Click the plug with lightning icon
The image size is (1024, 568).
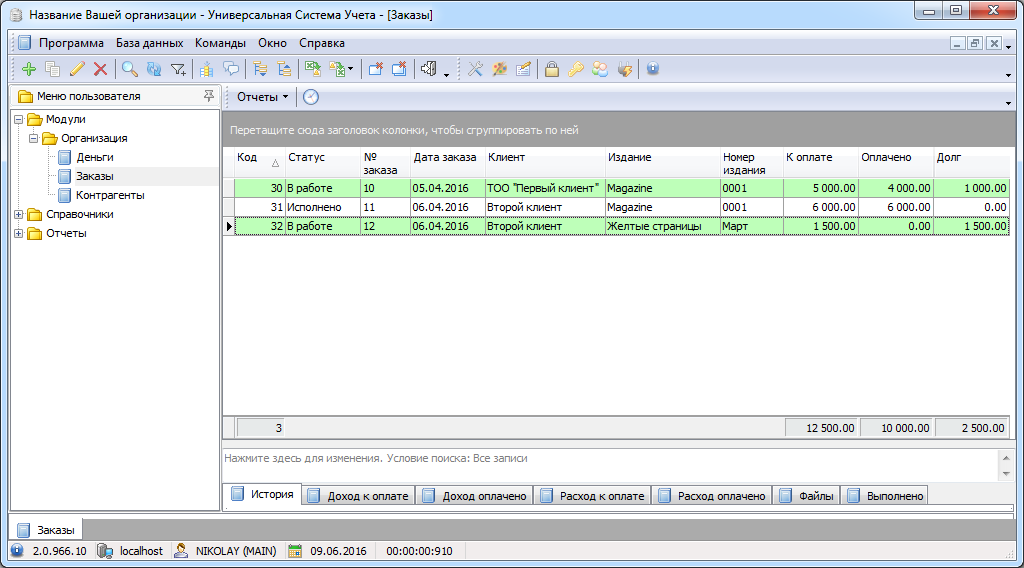(x=624, y=69)
